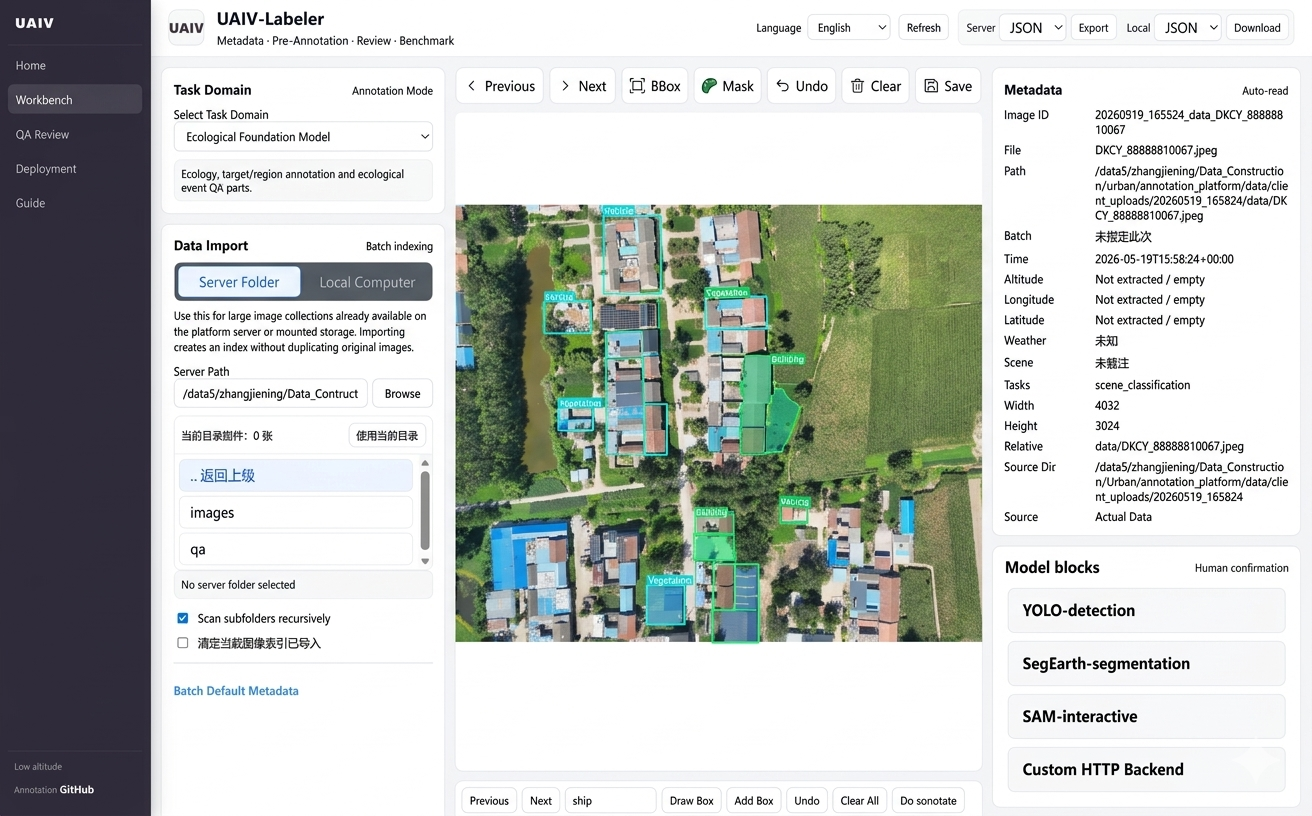Click the label field containing ship
1312x816 pixels.
tap(610, 800)
